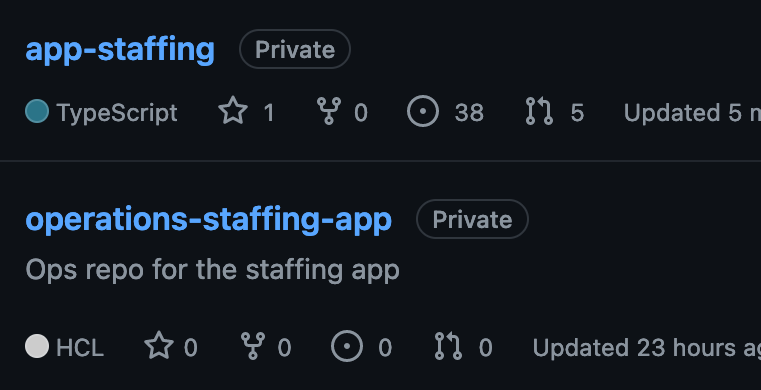This screenshot has width=761, height=390.
Task: Click the HCL language label
Action: click(x=80, y=348)
